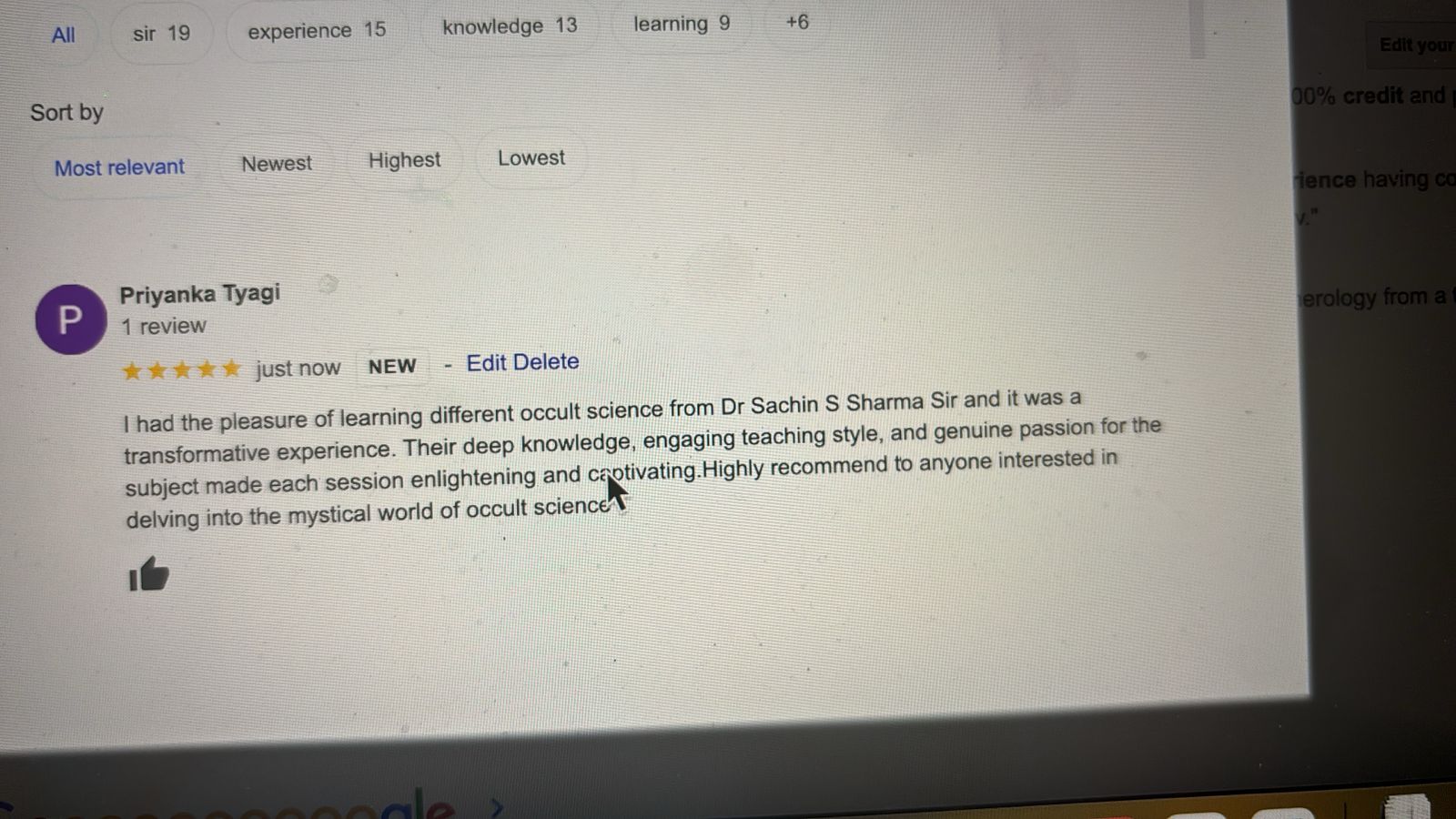This screenshot has height=819, width=1456.
Task: Filter reviews by knowledge keyword
Action: pyautogui.click(x=510, y=26)
